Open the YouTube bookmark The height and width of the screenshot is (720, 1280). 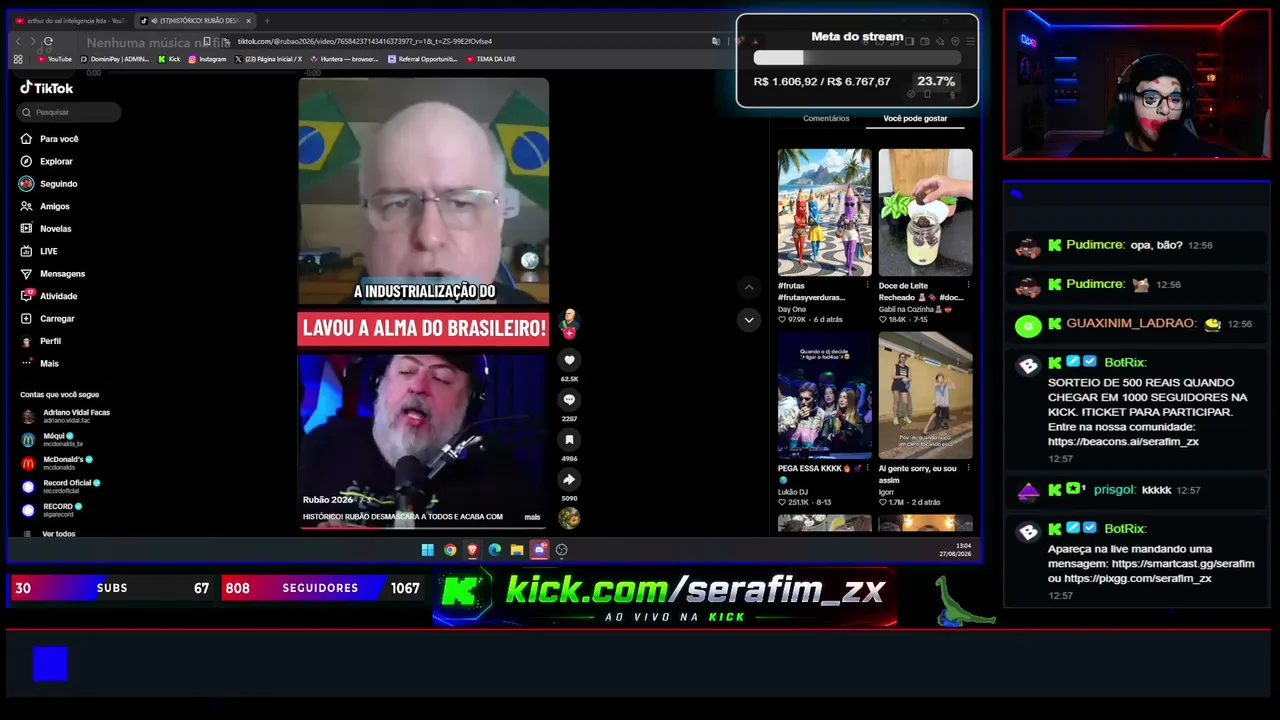[x=55, y=59]
